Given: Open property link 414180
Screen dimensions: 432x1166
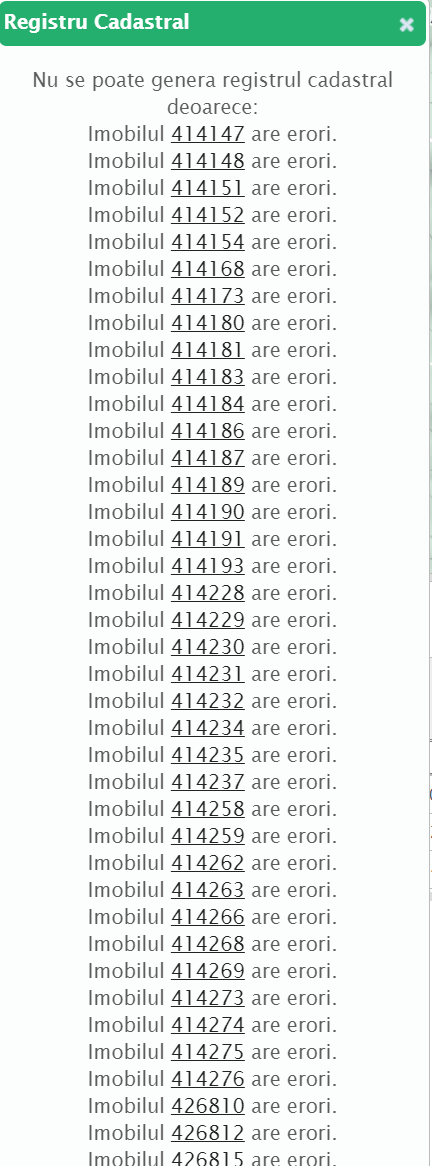Looking at the screenshot, I should (207, 323).
